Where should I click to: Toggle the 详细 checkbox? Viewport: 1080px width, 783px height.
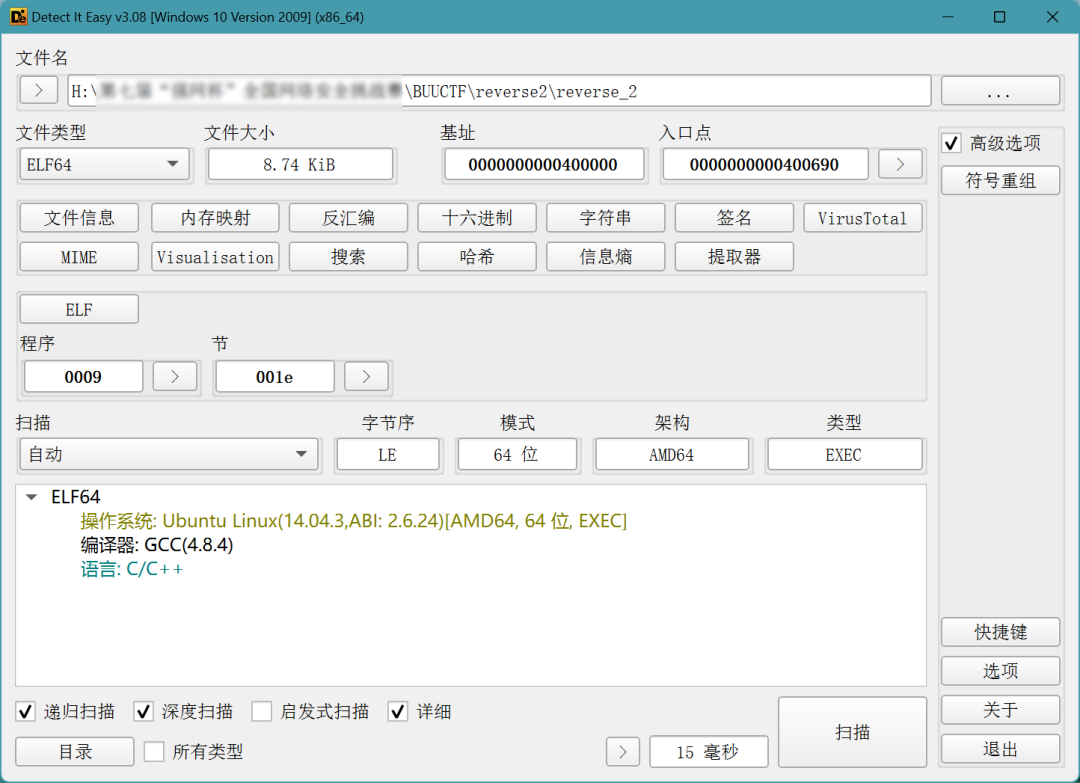click(398, 711)
